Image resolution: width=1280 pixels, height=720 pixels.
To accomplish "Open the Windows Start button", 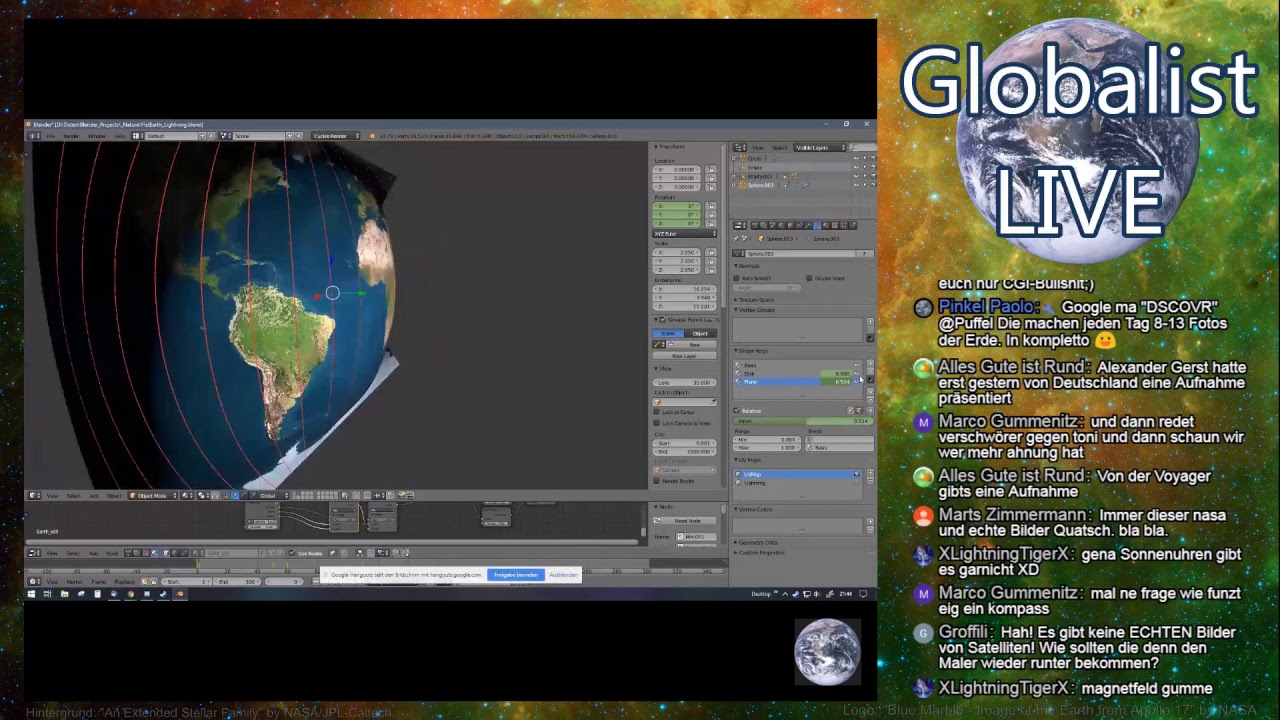I will click(31, 594).
